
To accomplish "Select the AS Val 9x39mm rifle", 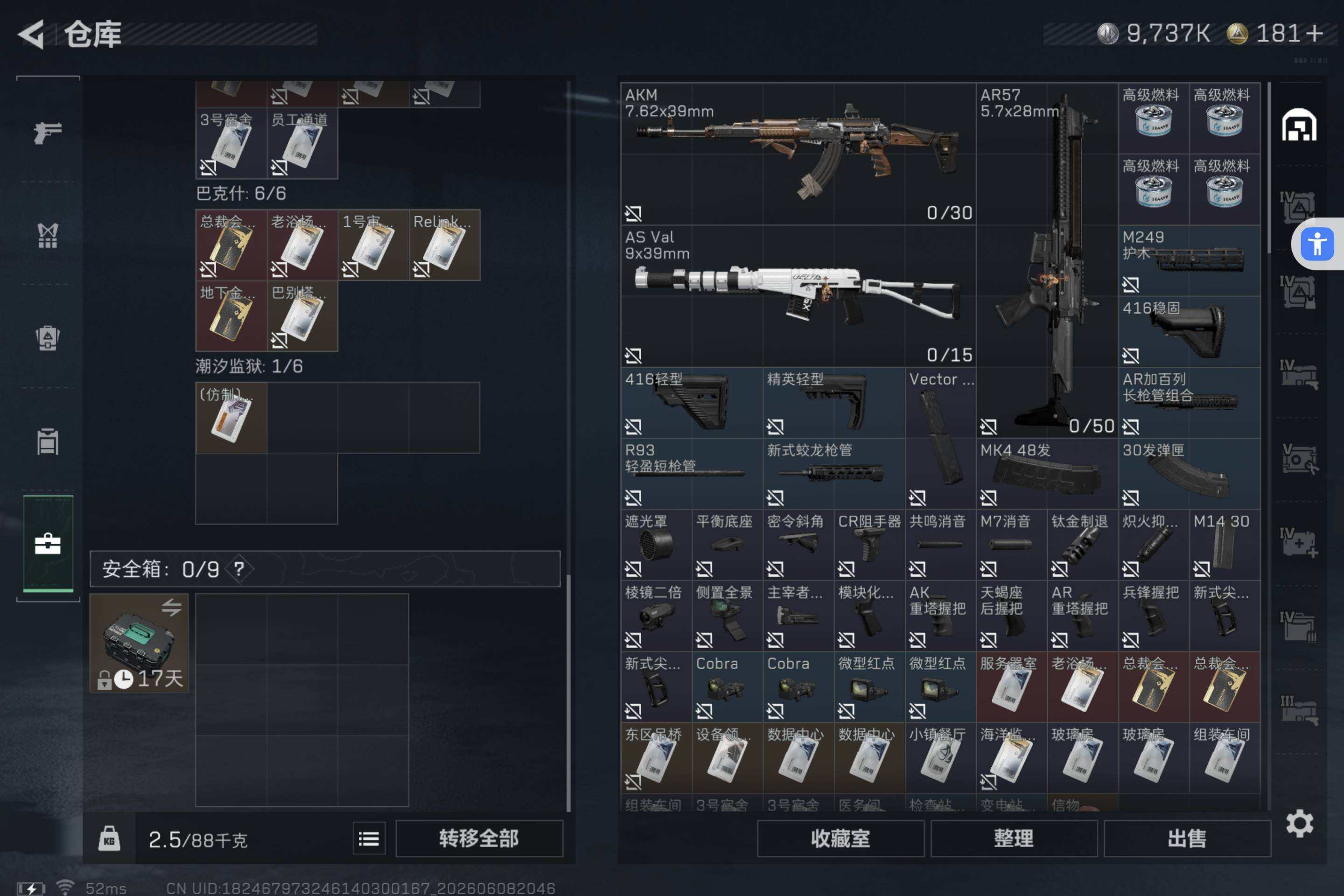I will pyautogui.click(x=798, y=296).
